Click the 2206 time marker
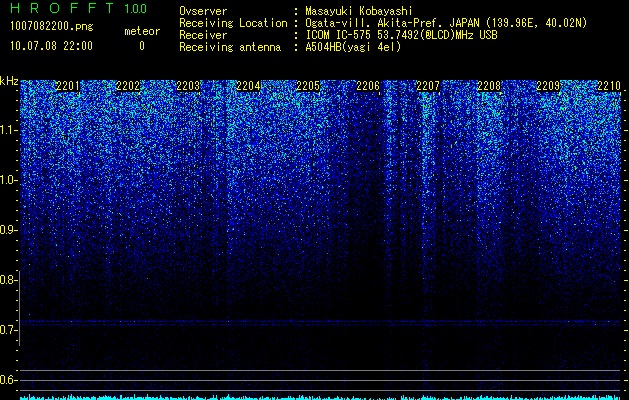The height and width of the screenshot is (400, 629). tap(368, 86)
